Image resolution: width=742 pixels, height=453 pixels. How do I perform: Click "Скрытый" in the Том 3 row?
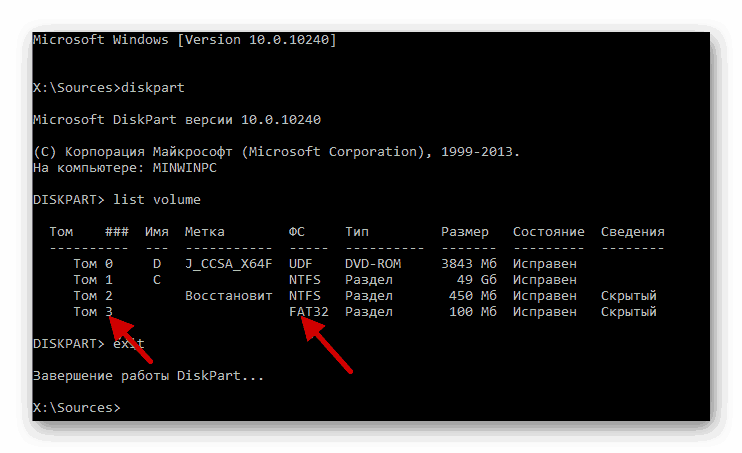pyautogui.click(x=629, y=312)
